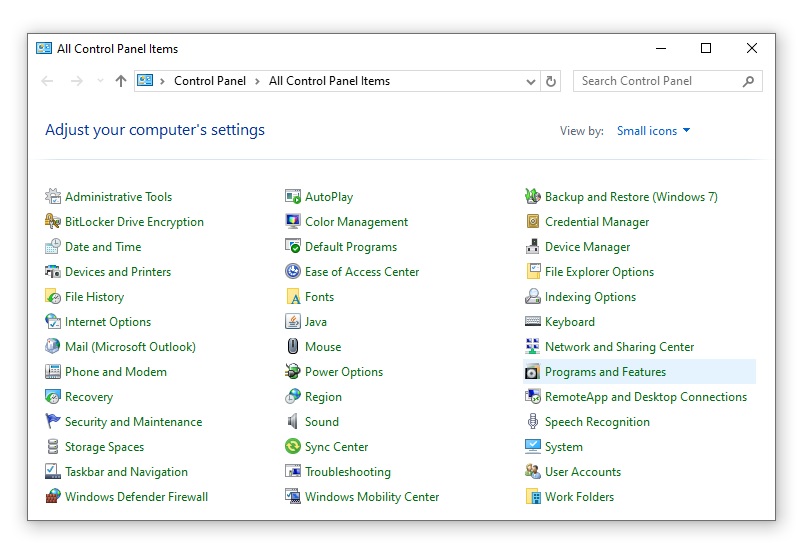Click the Internet Options globe icon
Screen dimensions: 807x555
pyautogui.click(x=52, y=321)
